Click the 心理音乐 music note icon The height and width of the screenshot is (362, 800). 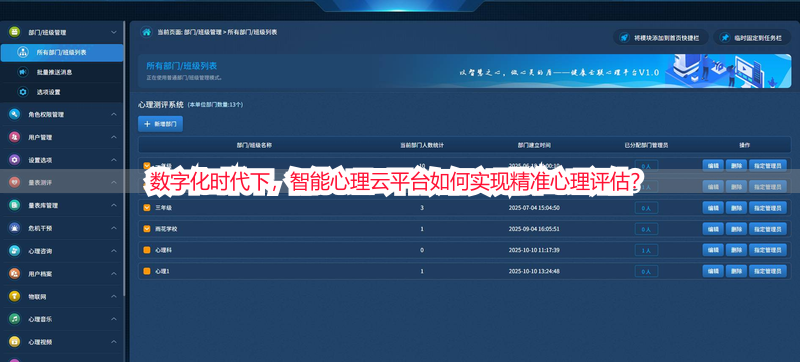pyautogui.click(x=14, y=319)
